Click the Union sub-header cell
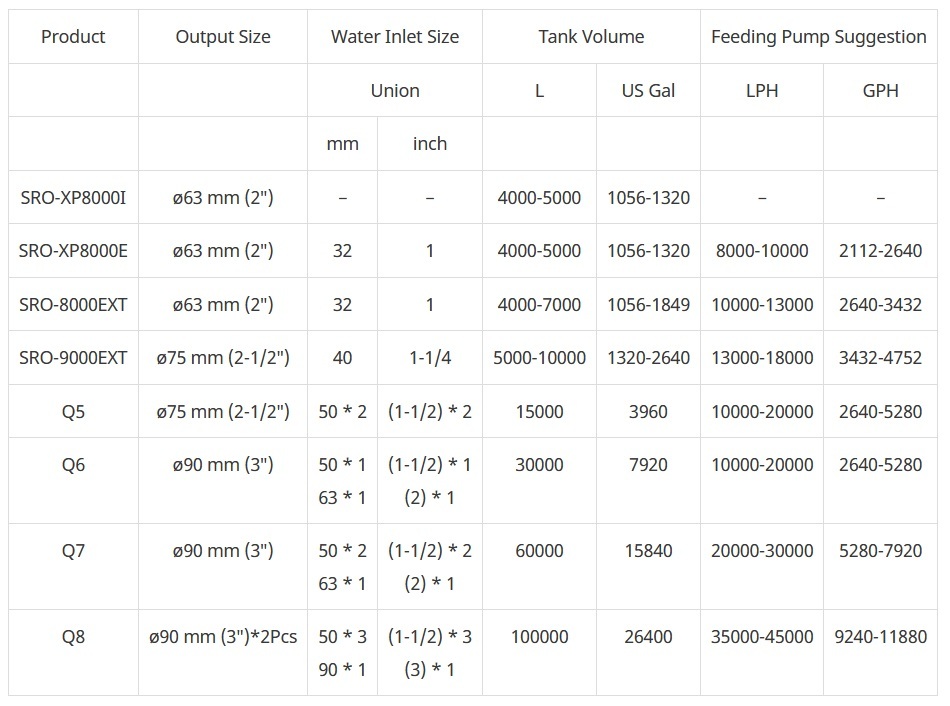Screen dimensions: 950x706 click(395, 90)
